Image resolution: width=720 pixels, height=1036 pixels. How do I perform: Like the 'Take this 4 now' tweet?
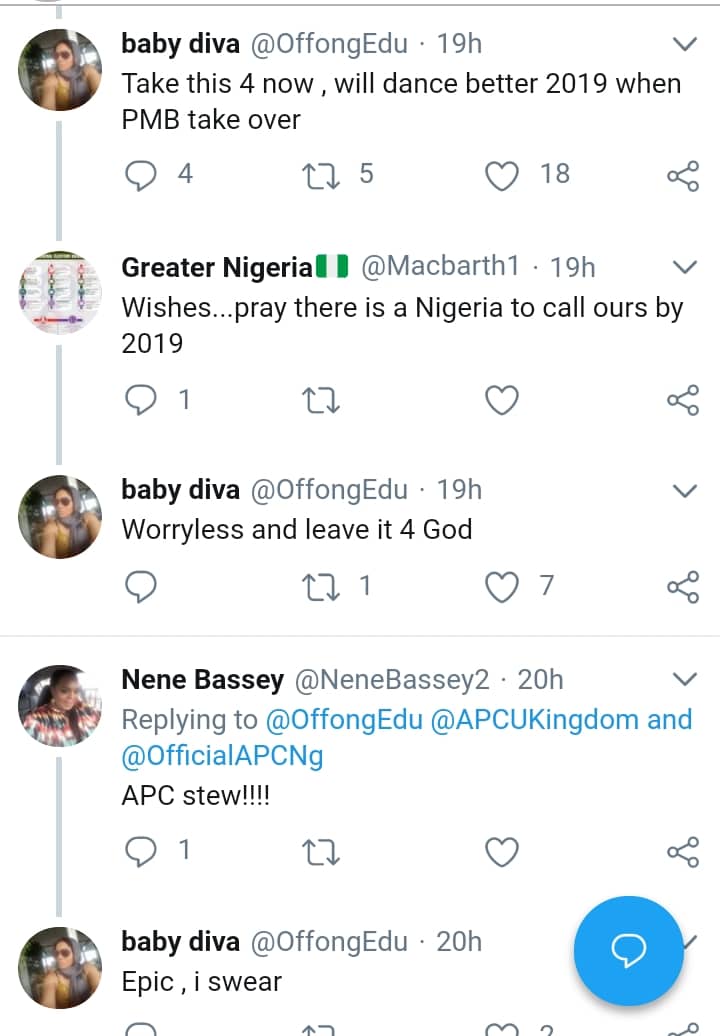click(x=502, y=176)
